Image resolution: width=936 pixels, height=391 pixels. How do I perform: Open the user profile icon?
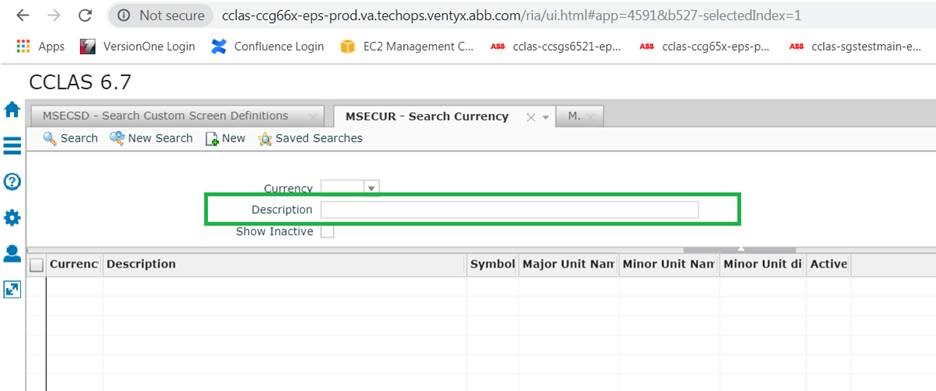pos(12,254)
